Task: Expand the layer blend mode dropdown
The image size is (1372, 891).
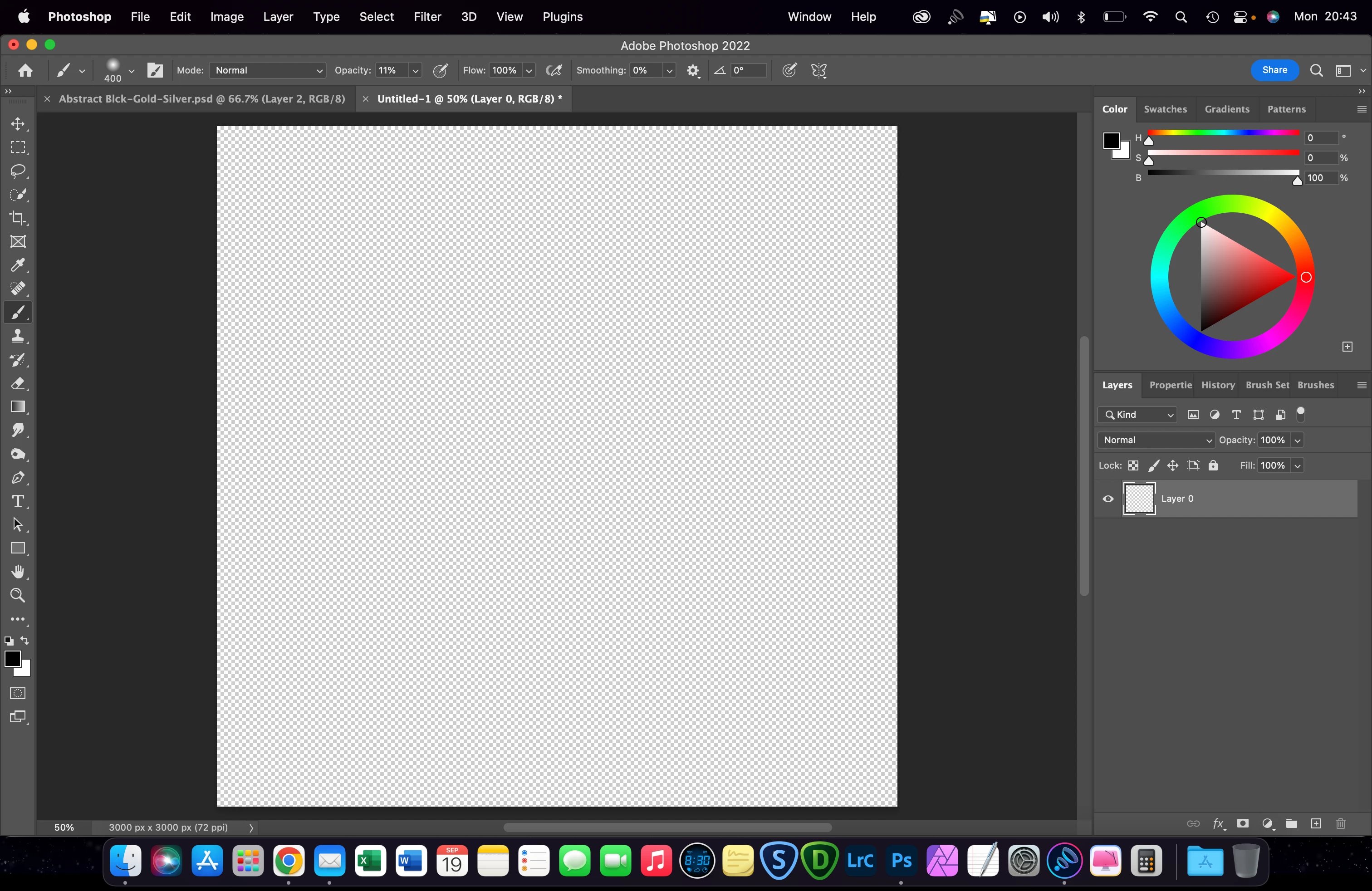Action: point(1156,441)
